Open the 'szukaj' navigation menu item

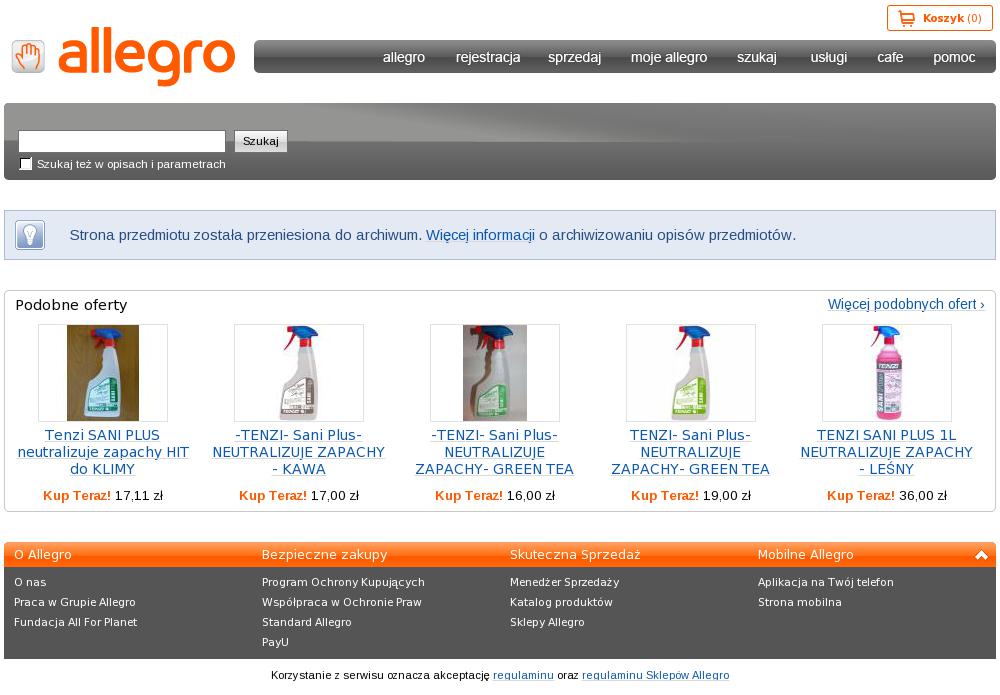757,57
